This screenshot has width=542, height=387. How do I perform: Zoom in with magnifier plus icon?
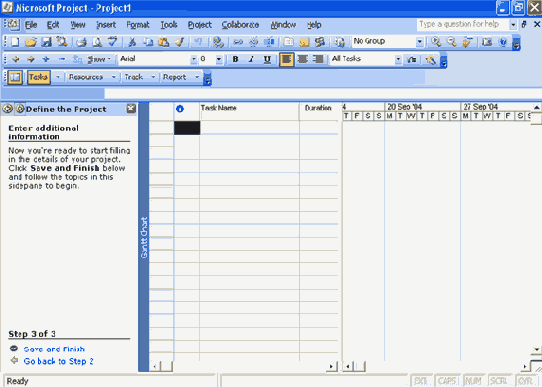(436, 42)
